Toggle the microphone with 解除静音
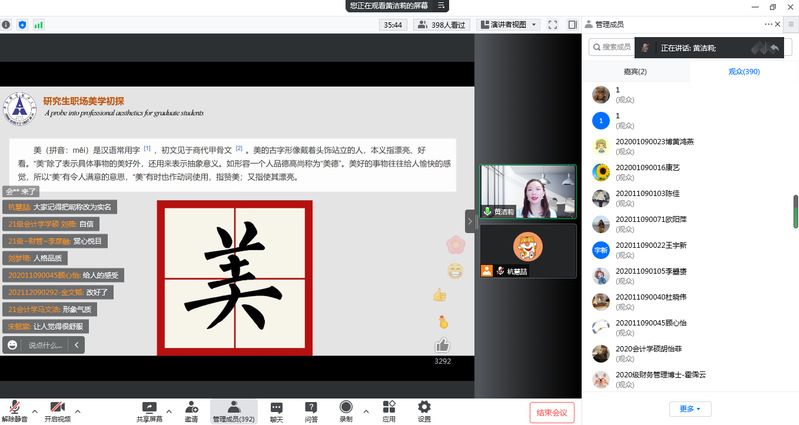 point(14,410)
